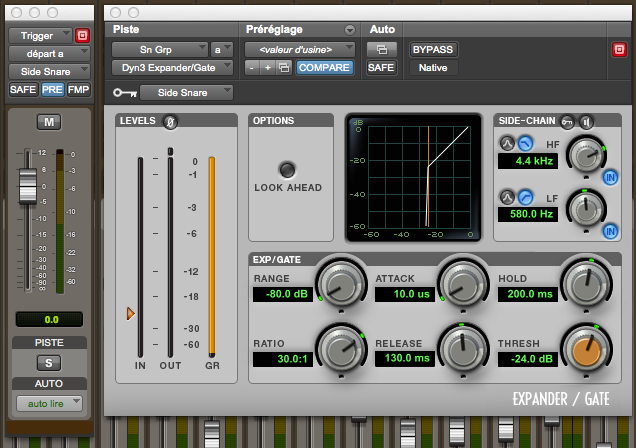This screenshot has height=448, width=636.
Task: Toggle plug-in BYPASS
Action: tap(433, 49)
